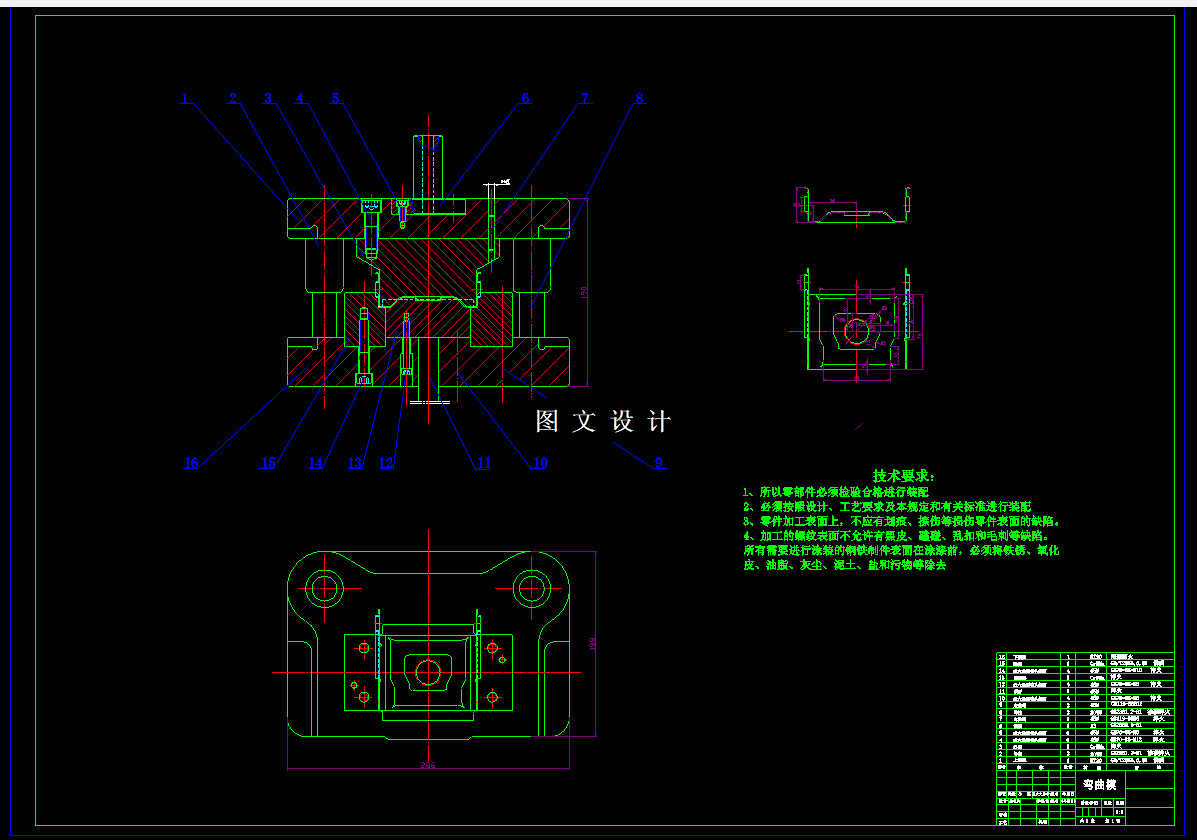Select requirement line 2 starting 必须按照设计

[887, 506]
